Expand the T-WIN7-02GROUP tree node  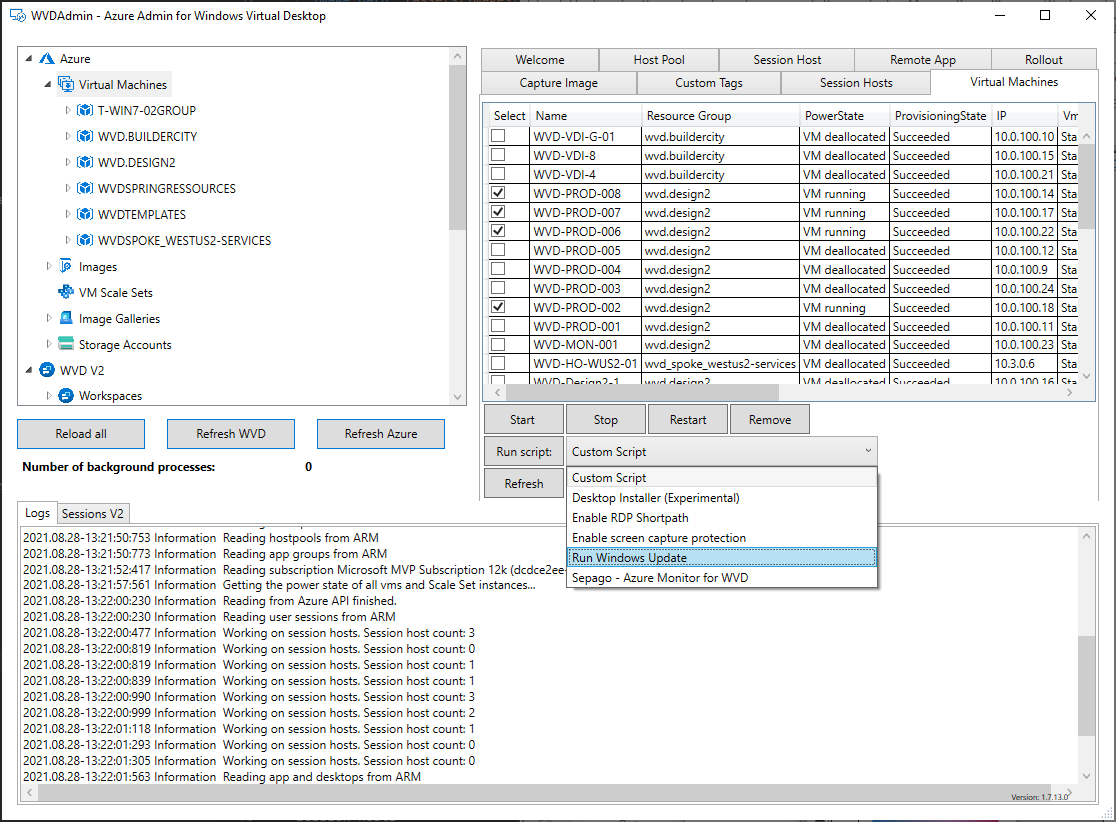coord(68,110)
